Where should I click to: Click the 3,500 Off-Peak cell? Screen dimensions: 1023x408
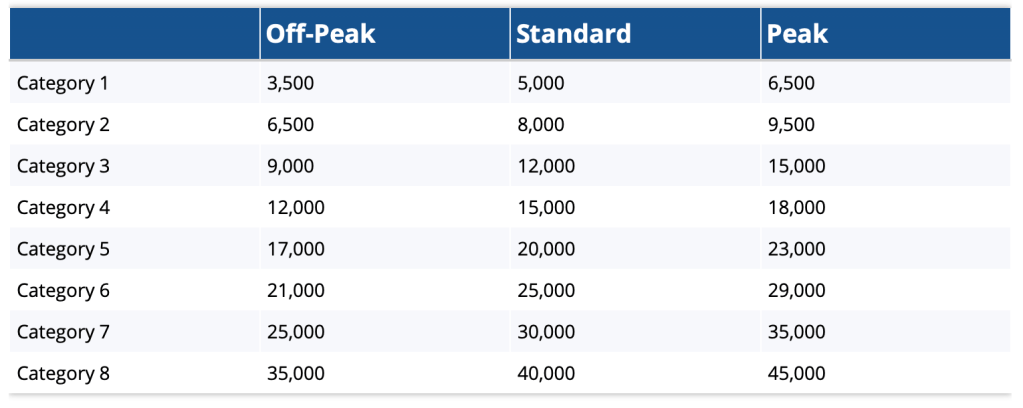(291, 83)
